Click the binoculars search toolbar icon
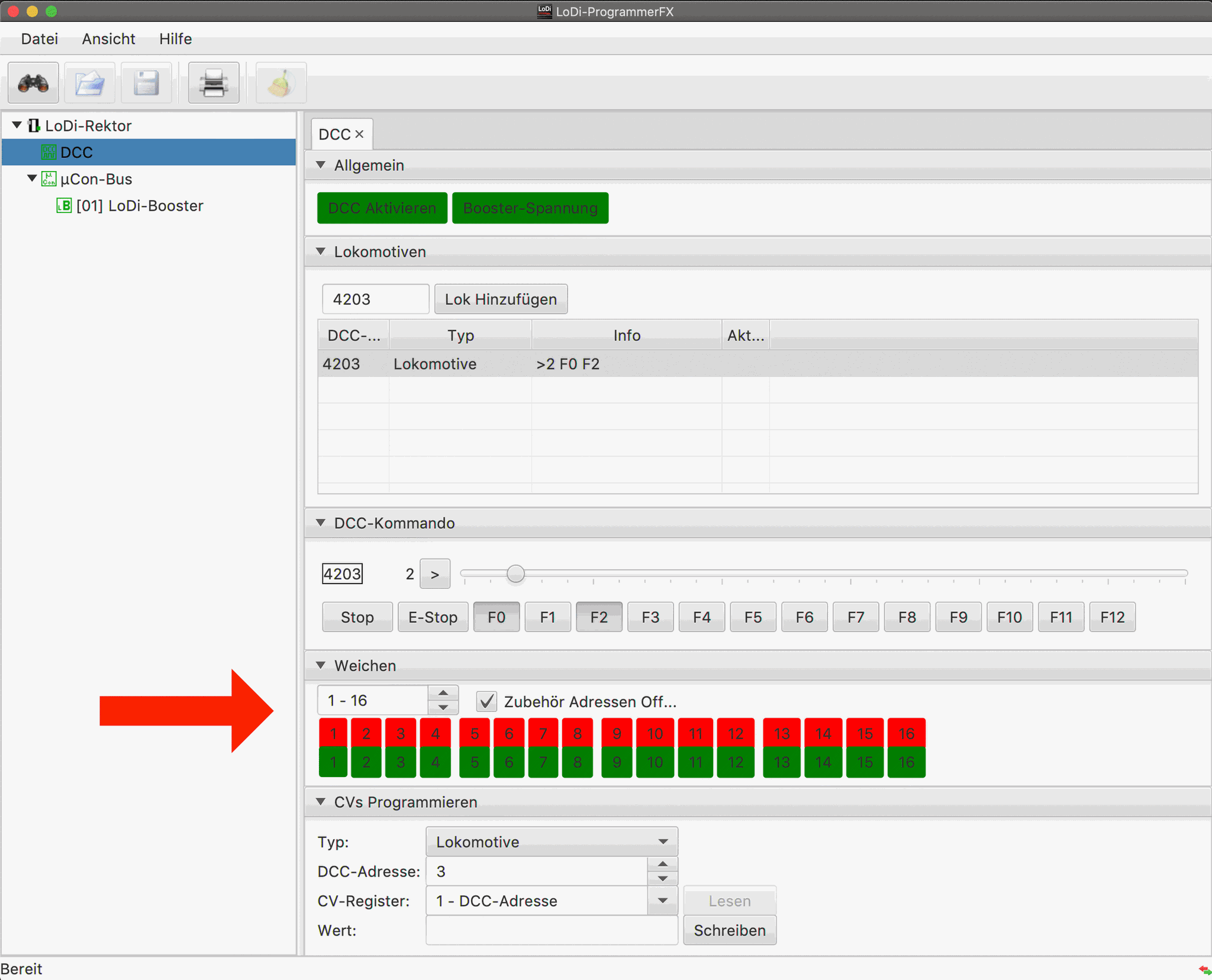 [x=33, y=83]
